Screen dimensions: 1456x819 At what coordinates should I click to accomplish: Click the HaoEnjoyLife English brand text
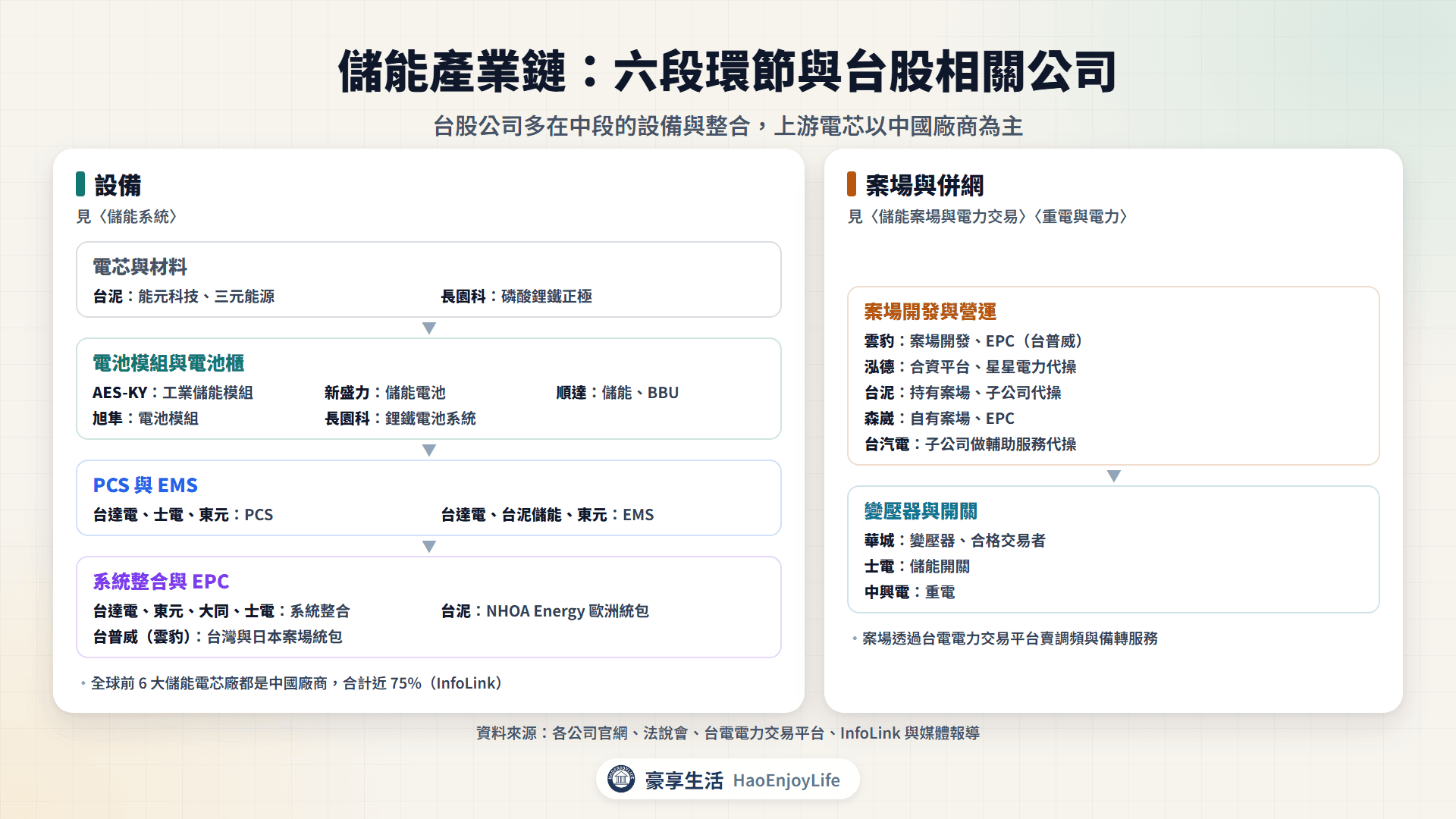786,780
